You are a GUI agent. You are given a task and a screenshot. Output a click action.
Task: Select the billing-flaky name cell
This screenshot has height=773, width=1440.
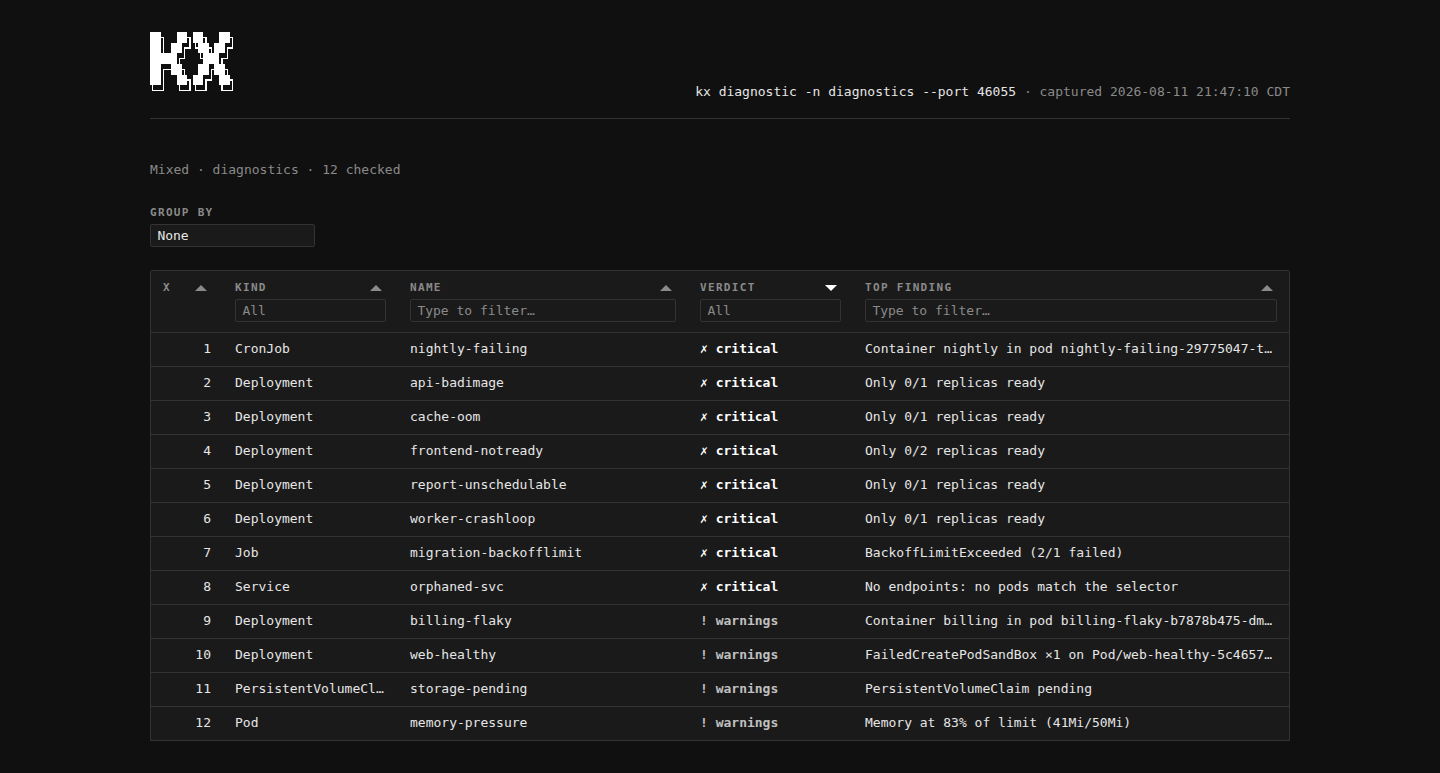461,621
